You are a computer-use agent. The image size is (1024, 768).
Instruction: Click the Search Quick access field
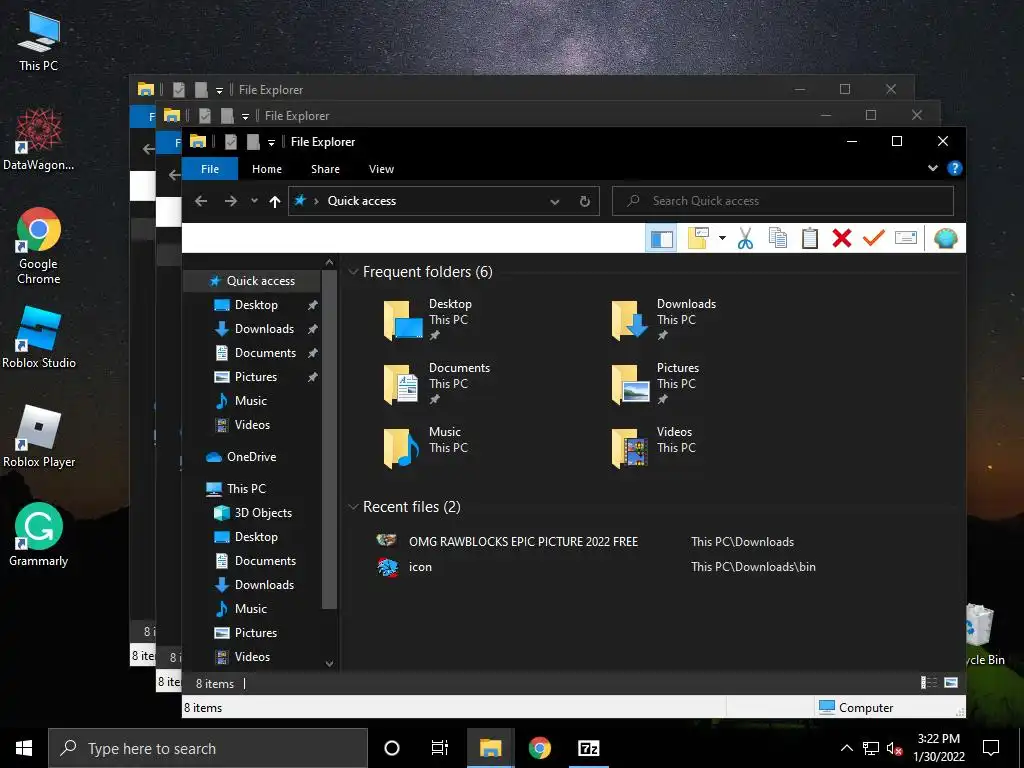click(782, 201)
